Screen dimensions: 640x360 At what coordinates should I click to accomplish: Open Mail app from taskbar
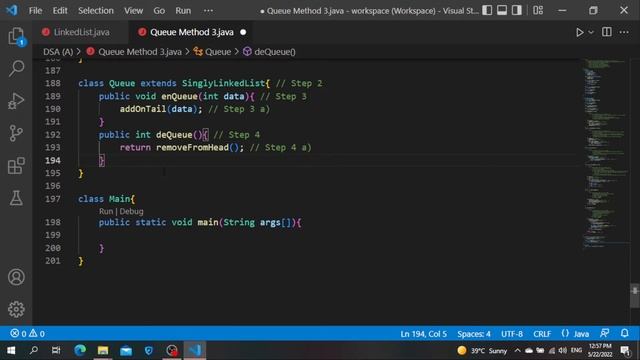(x=126, y=351)
